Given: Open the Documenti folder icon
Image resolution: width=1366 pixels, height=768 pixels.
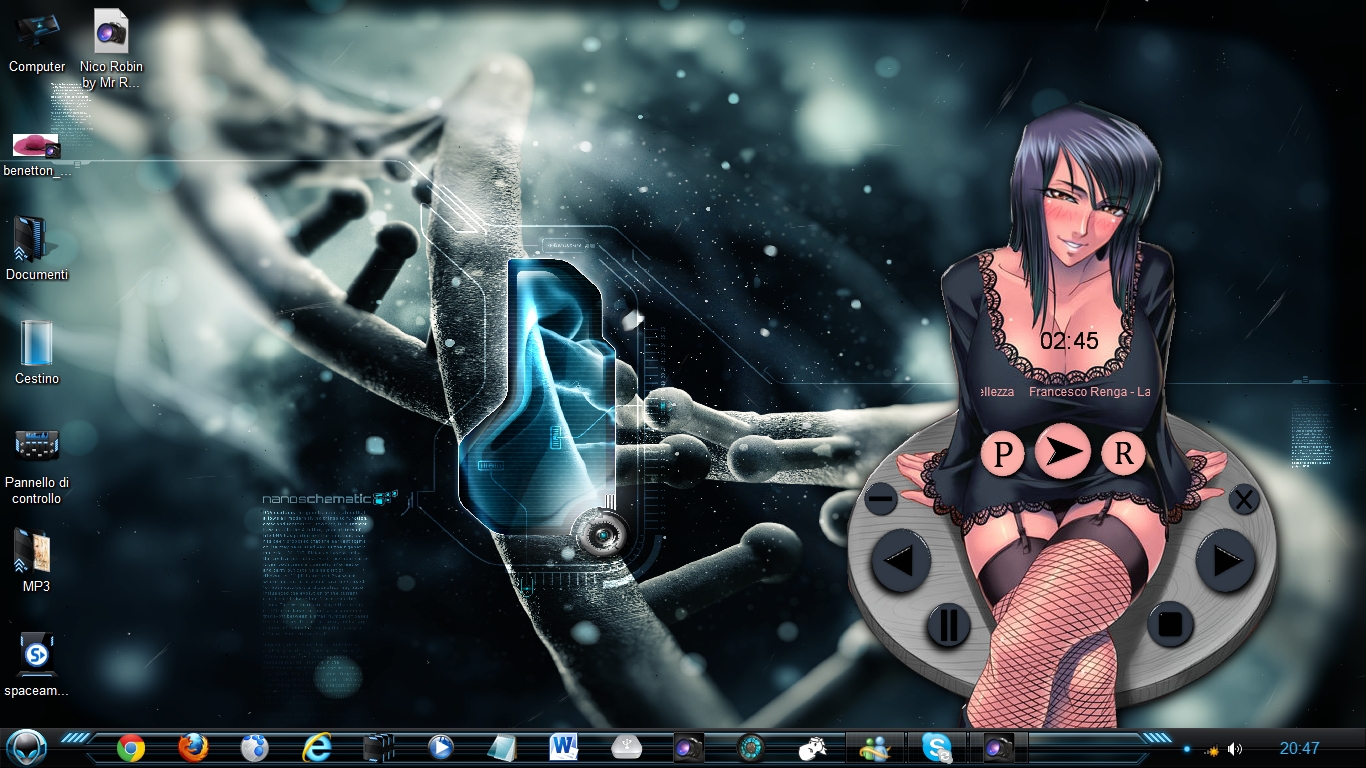Looking at the screenshot, I should 37,248.
